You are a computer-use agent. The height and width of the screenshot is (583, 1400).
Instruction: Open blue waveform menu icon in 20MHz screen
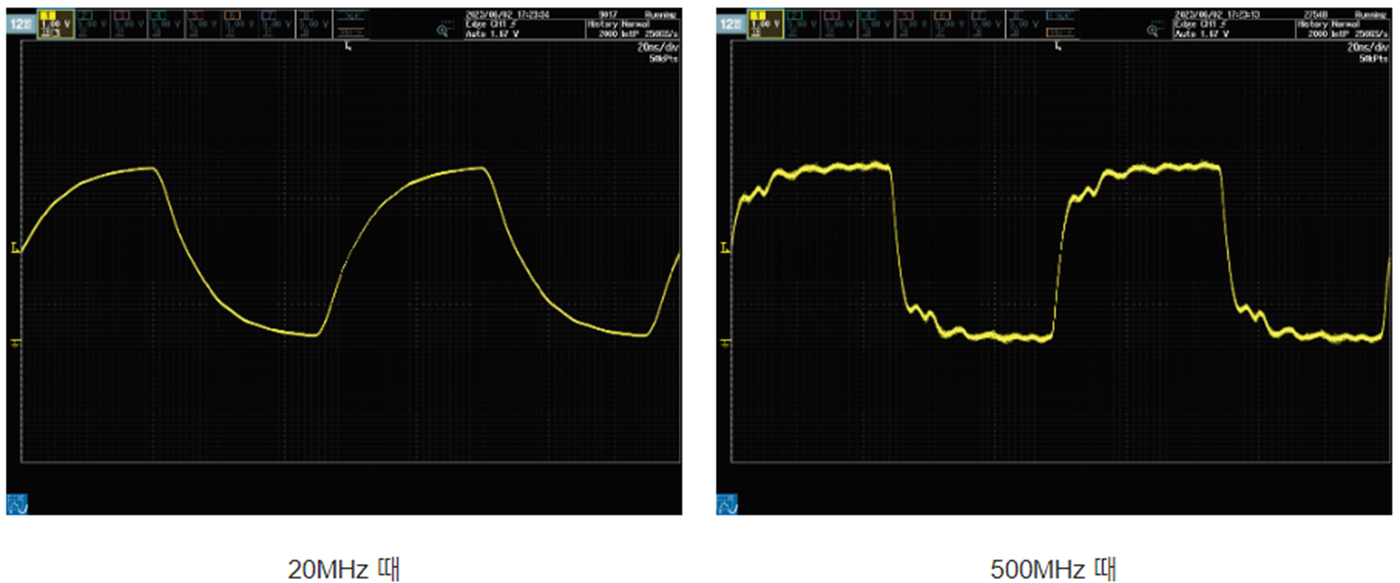click(15, 505)
